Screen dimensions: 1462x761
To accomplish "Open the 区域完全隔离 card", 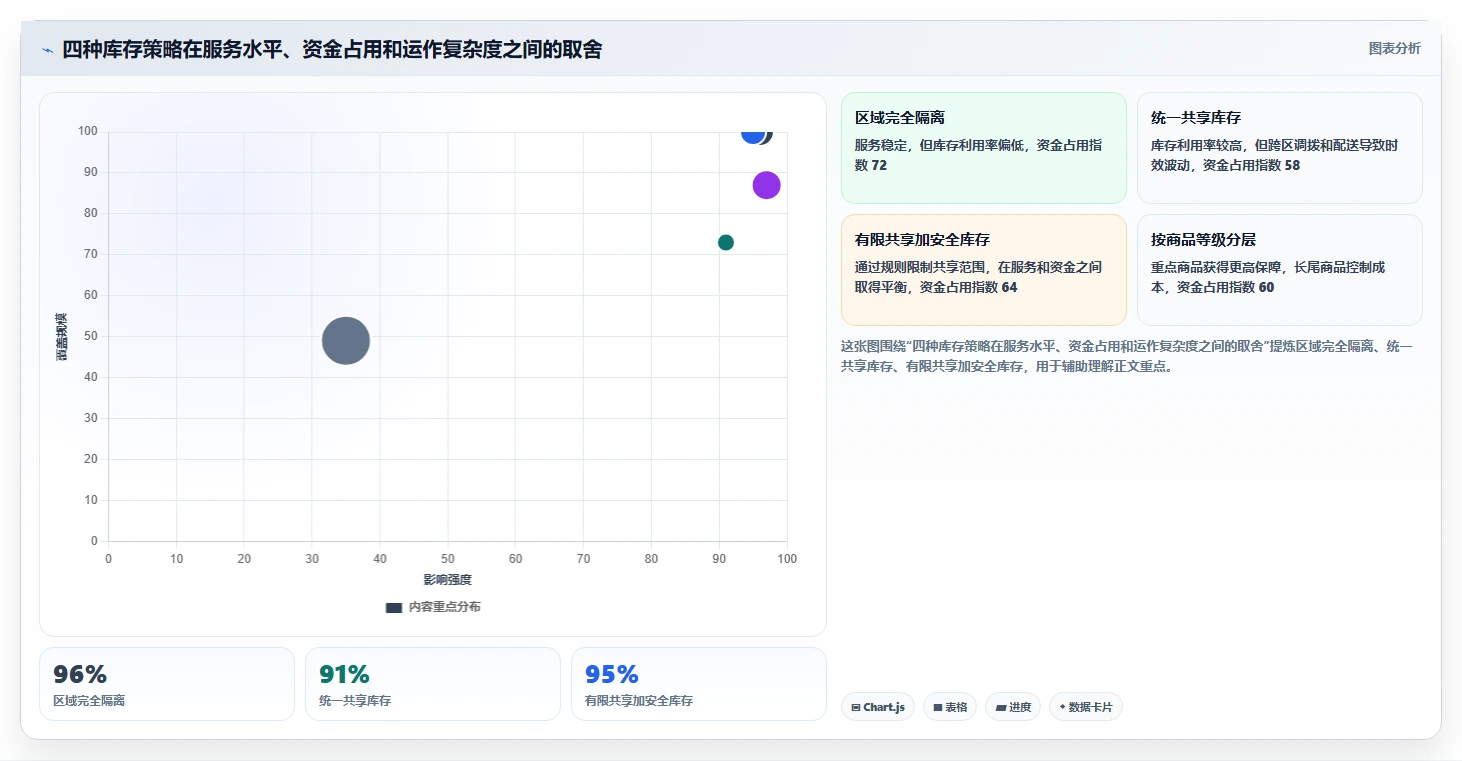I will (984, 148).
